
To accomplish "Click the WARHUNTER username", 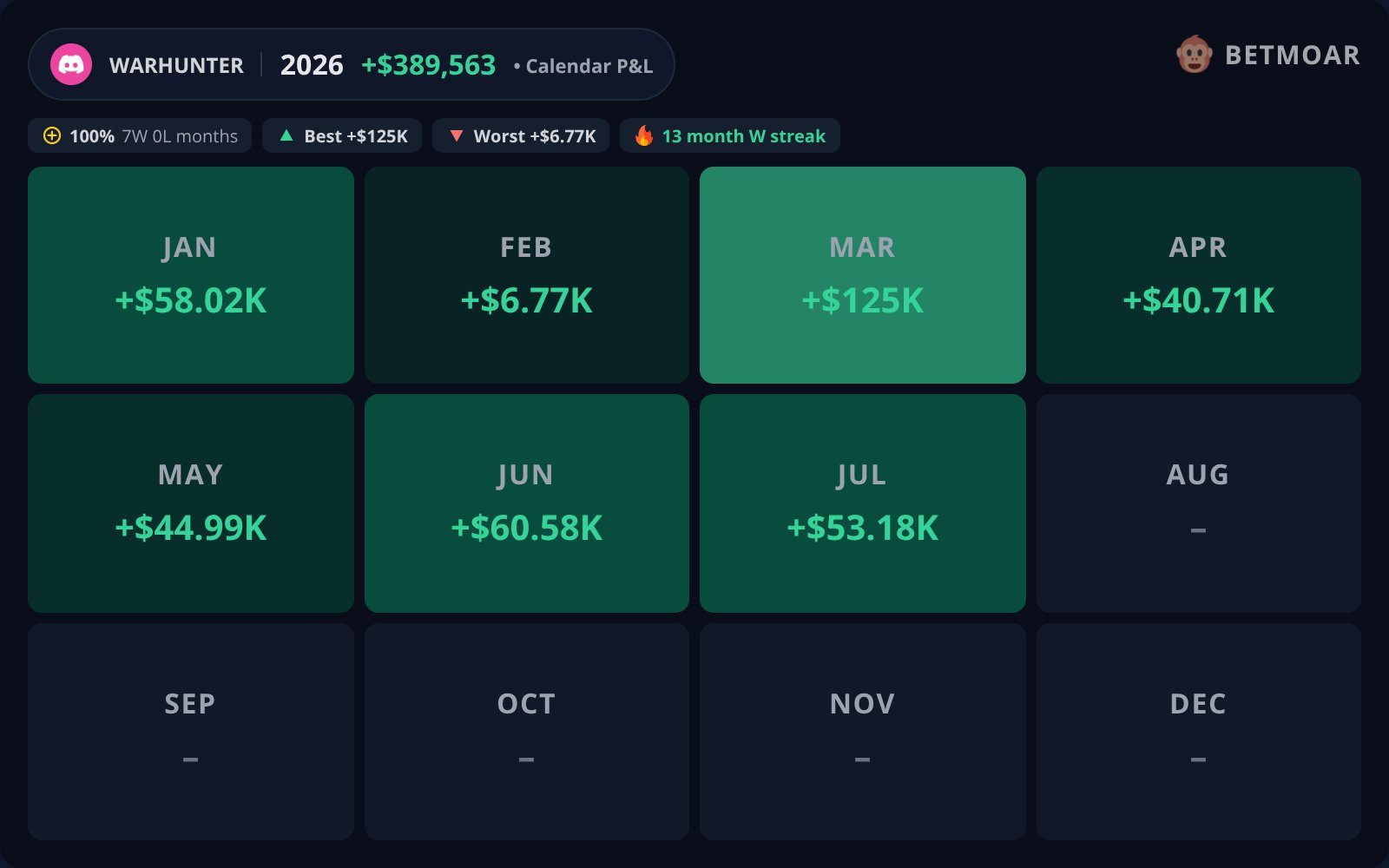I will [176, 66].
